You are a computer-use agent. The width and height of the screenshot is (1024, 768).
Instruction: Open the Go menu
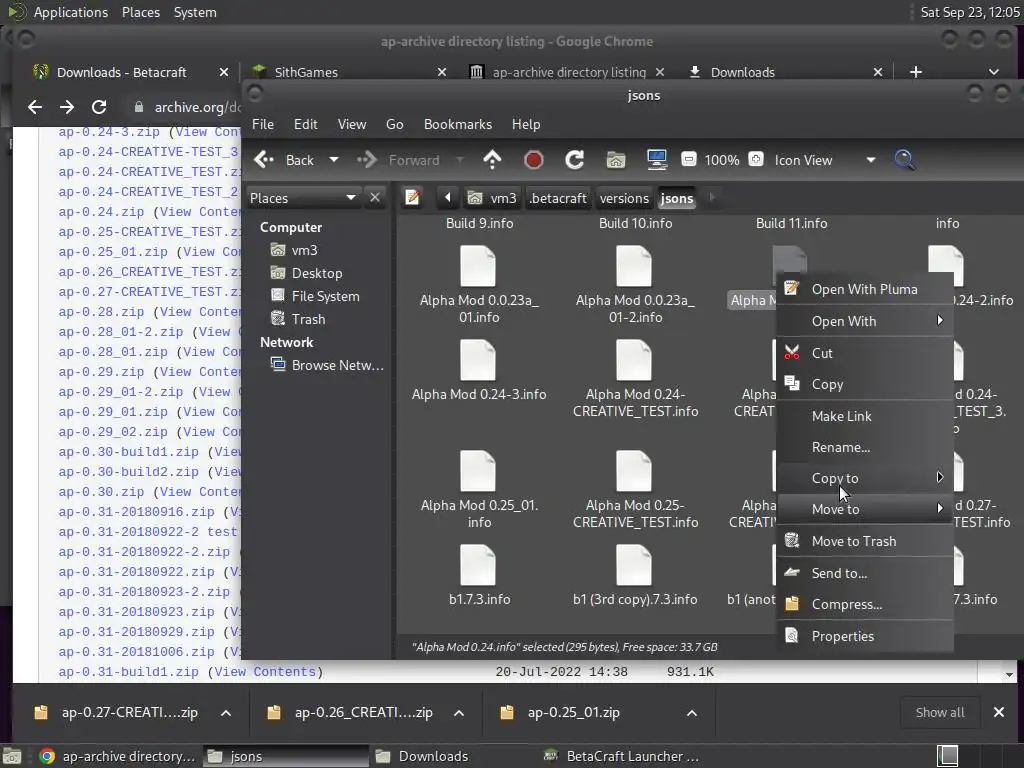point(394,124)
